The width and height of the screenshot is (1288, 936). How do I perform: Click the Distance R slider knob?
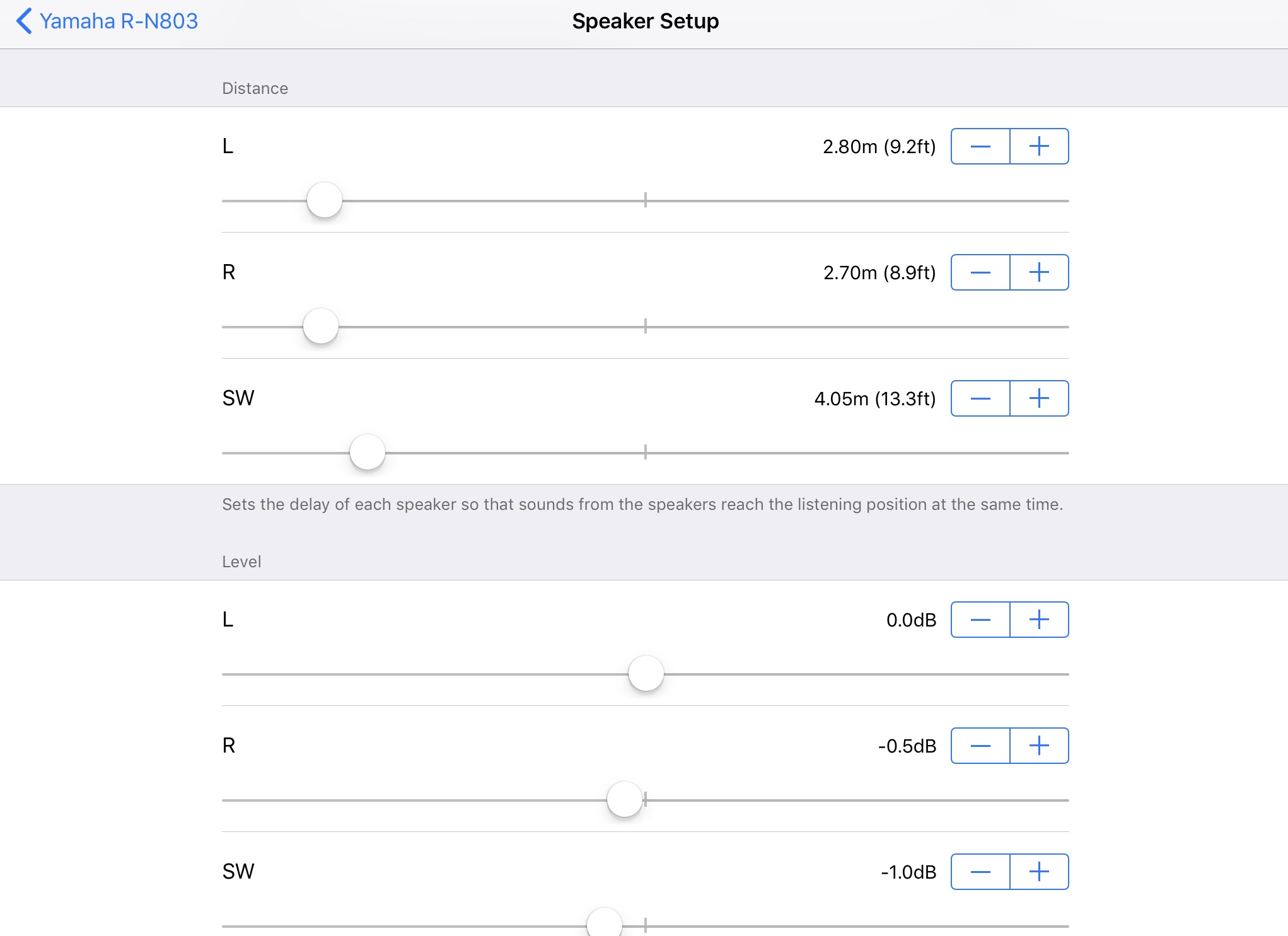[x=321, y=326]
